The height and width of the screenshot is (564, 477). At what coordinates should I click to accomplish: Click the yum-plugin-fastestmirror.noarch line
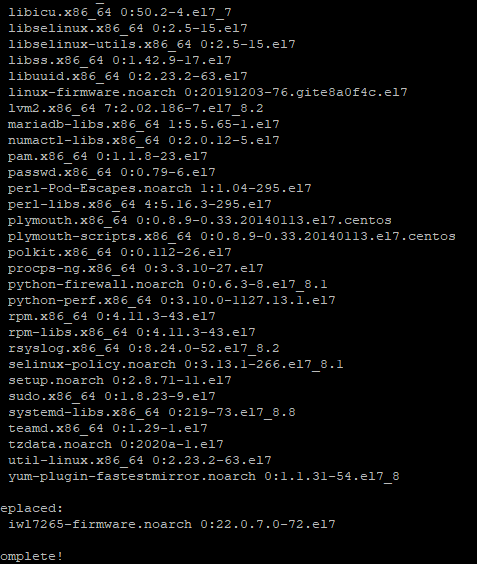tap(204, 477)
